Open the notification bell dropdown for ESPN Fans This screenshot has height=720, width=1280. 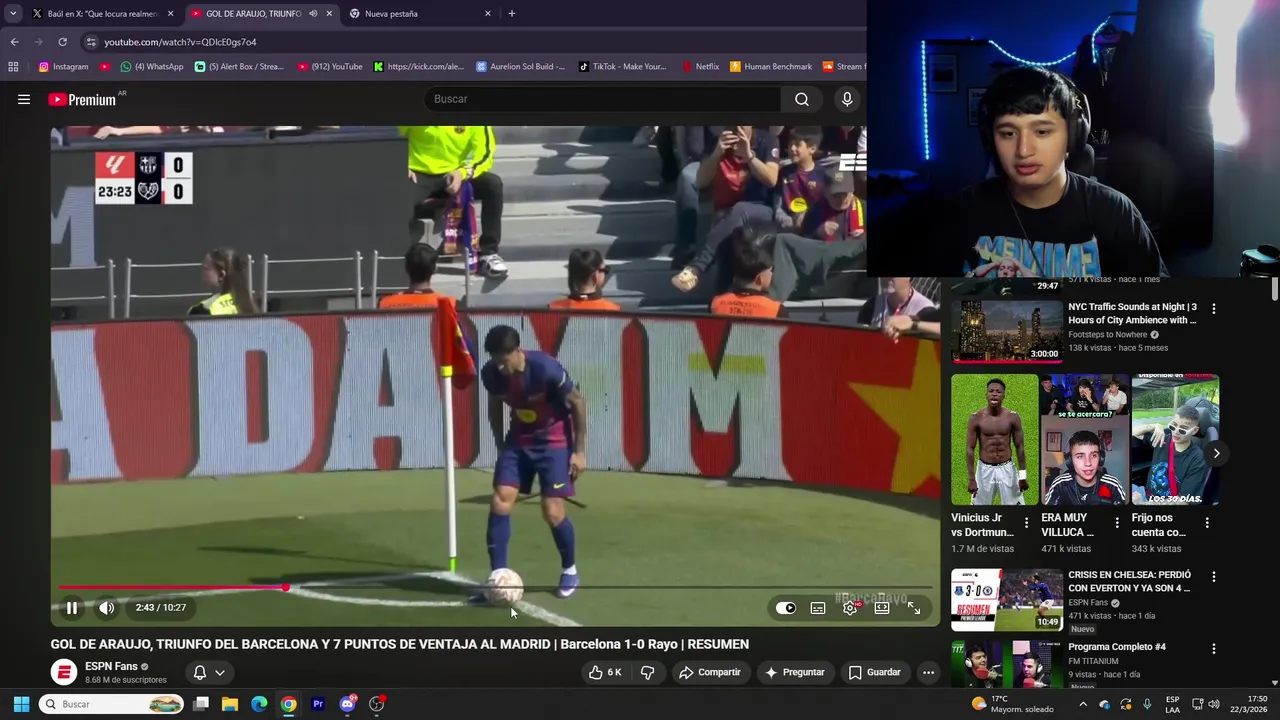(209, 672)
